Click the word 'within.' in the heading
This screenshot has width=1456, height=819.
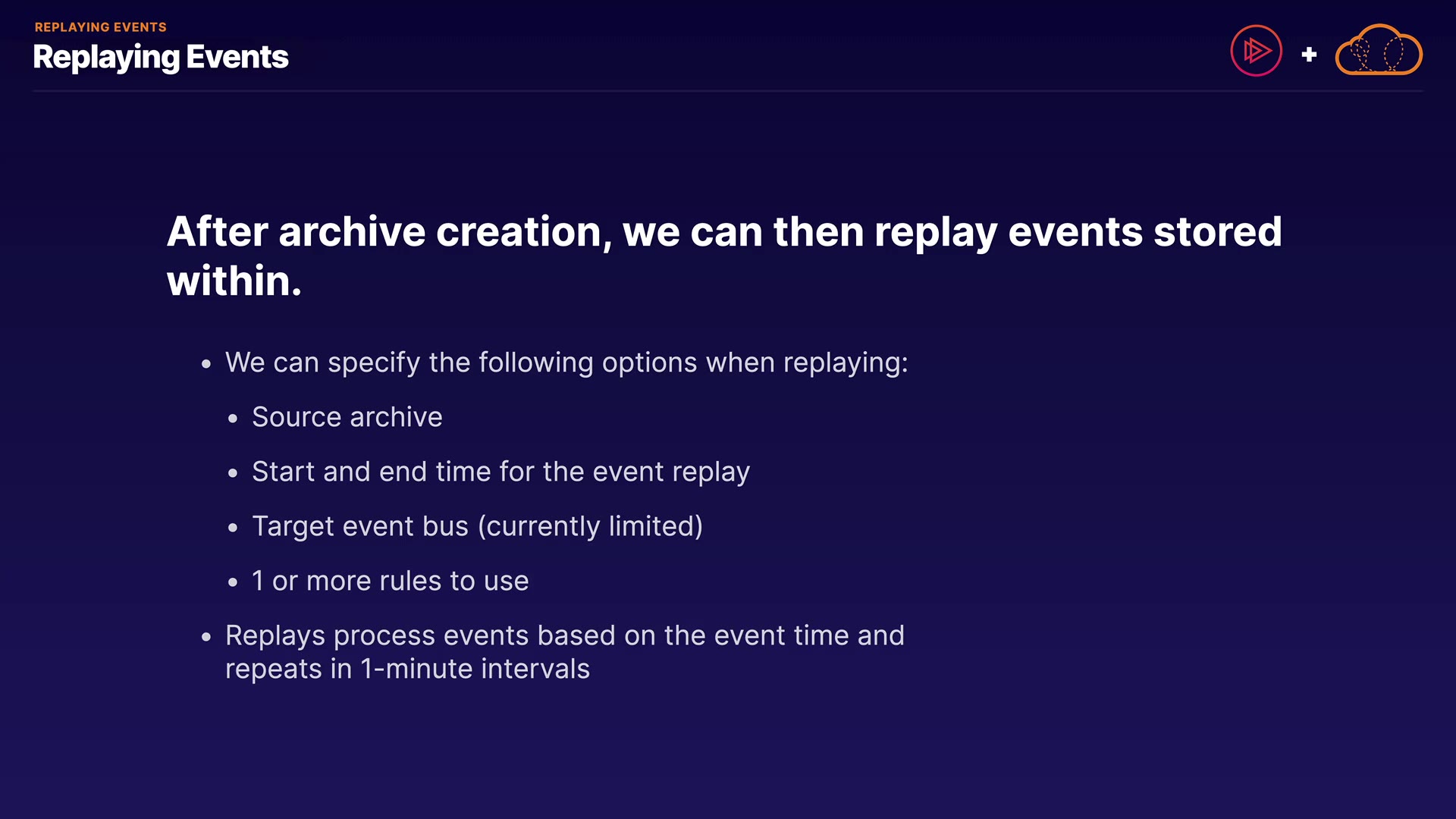[234, 281]
